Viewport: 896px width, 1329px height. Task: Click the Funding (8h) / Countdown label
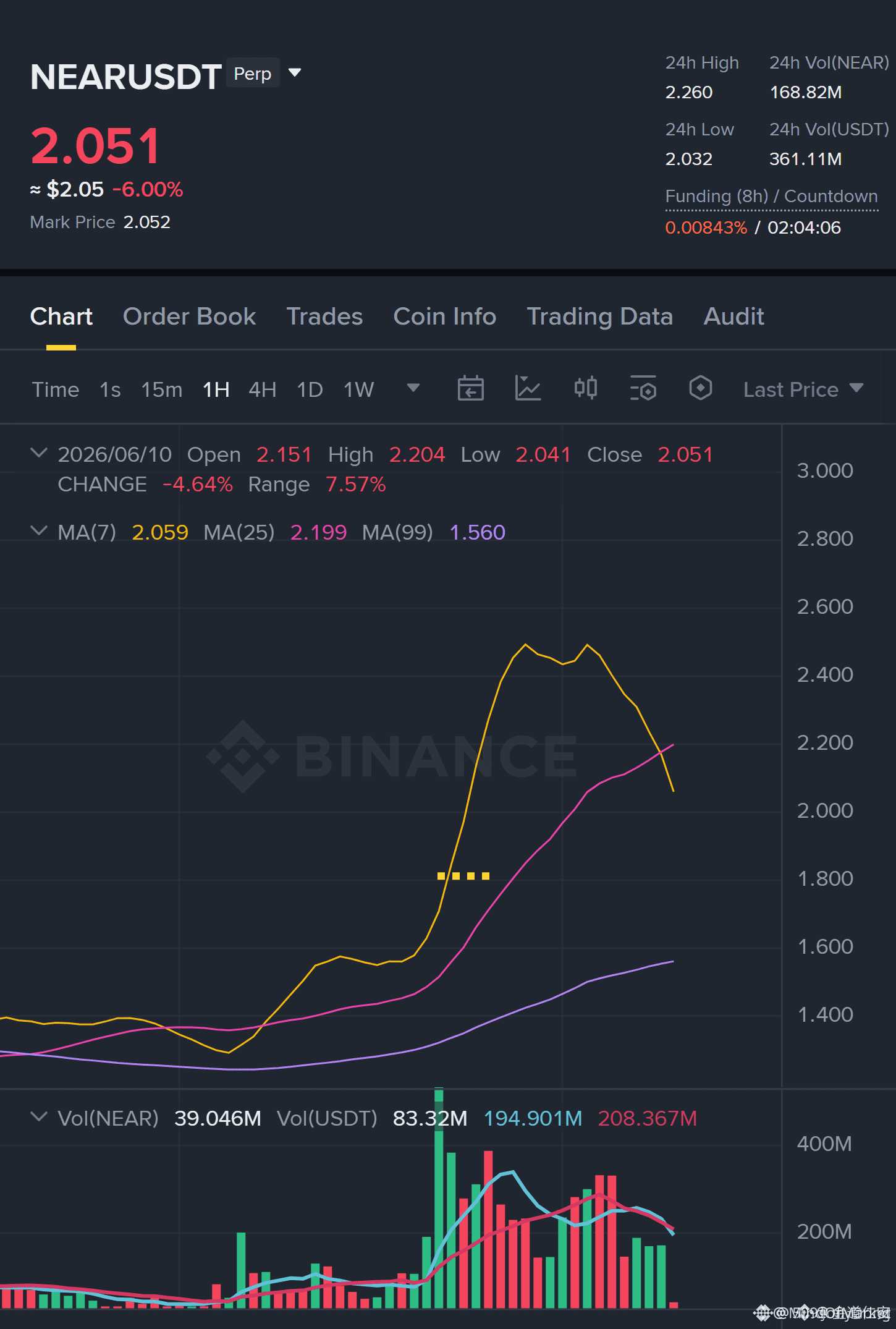click(771, 196)
